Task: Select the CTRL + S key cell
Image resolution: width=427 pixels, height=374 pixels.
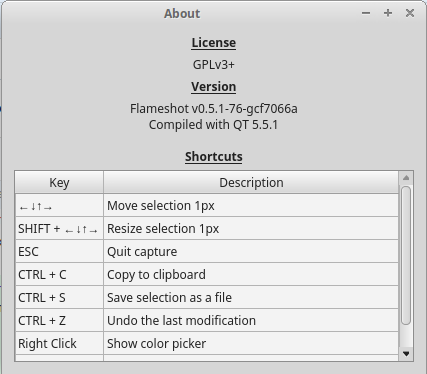Action: click(59, 298)
